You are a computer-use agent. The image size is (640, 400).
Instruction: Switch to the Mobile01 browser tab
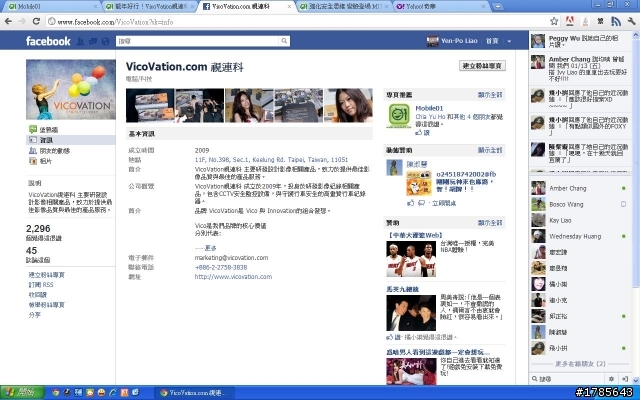[x=51, y=7]
